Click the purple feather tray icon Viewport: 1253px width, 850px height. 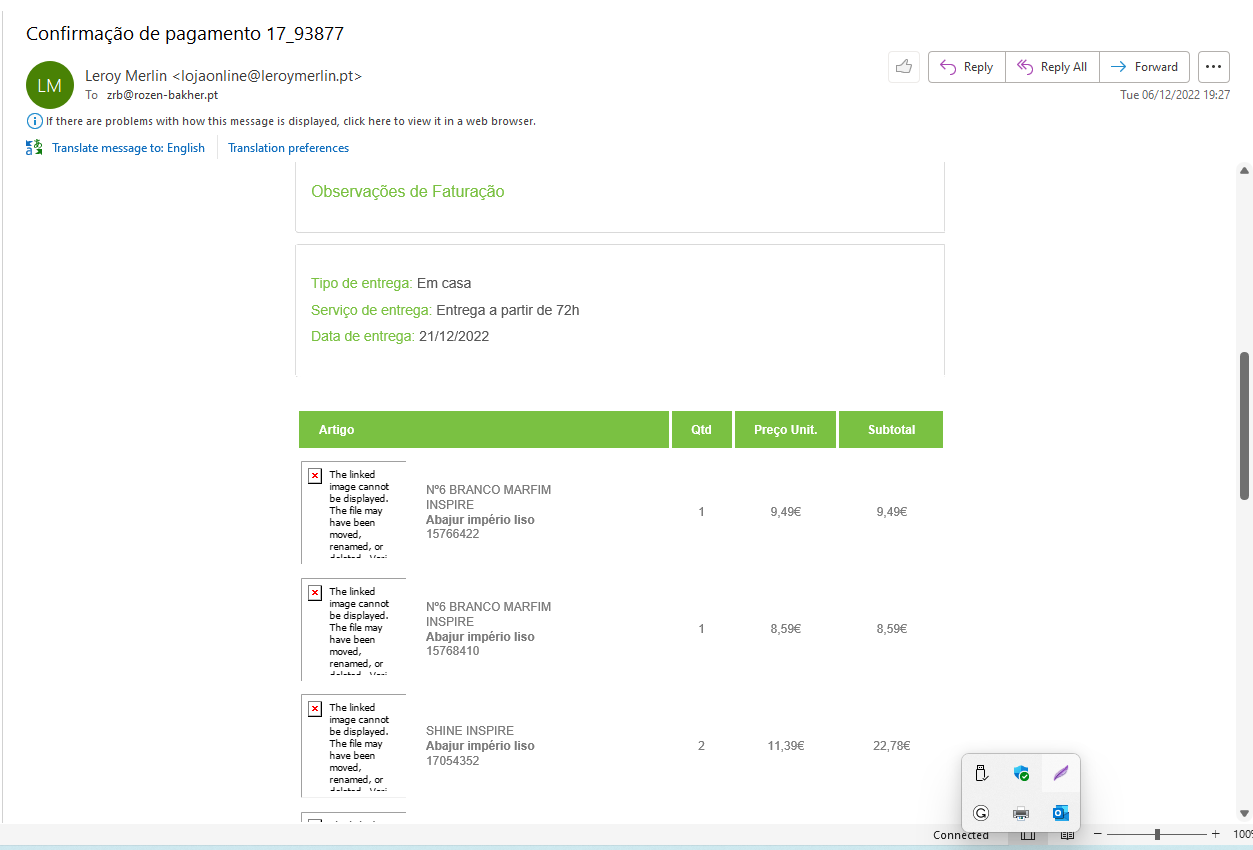[x=1061, y=773]
